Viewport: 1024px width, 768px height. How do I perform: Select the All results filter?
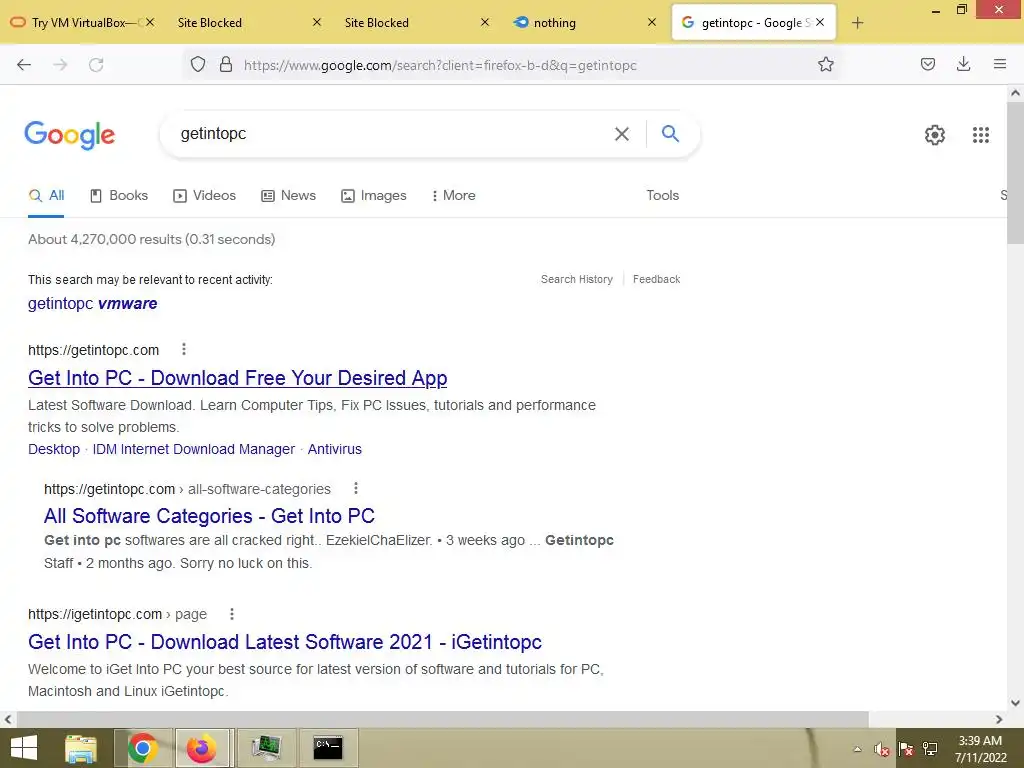point(46,195)
